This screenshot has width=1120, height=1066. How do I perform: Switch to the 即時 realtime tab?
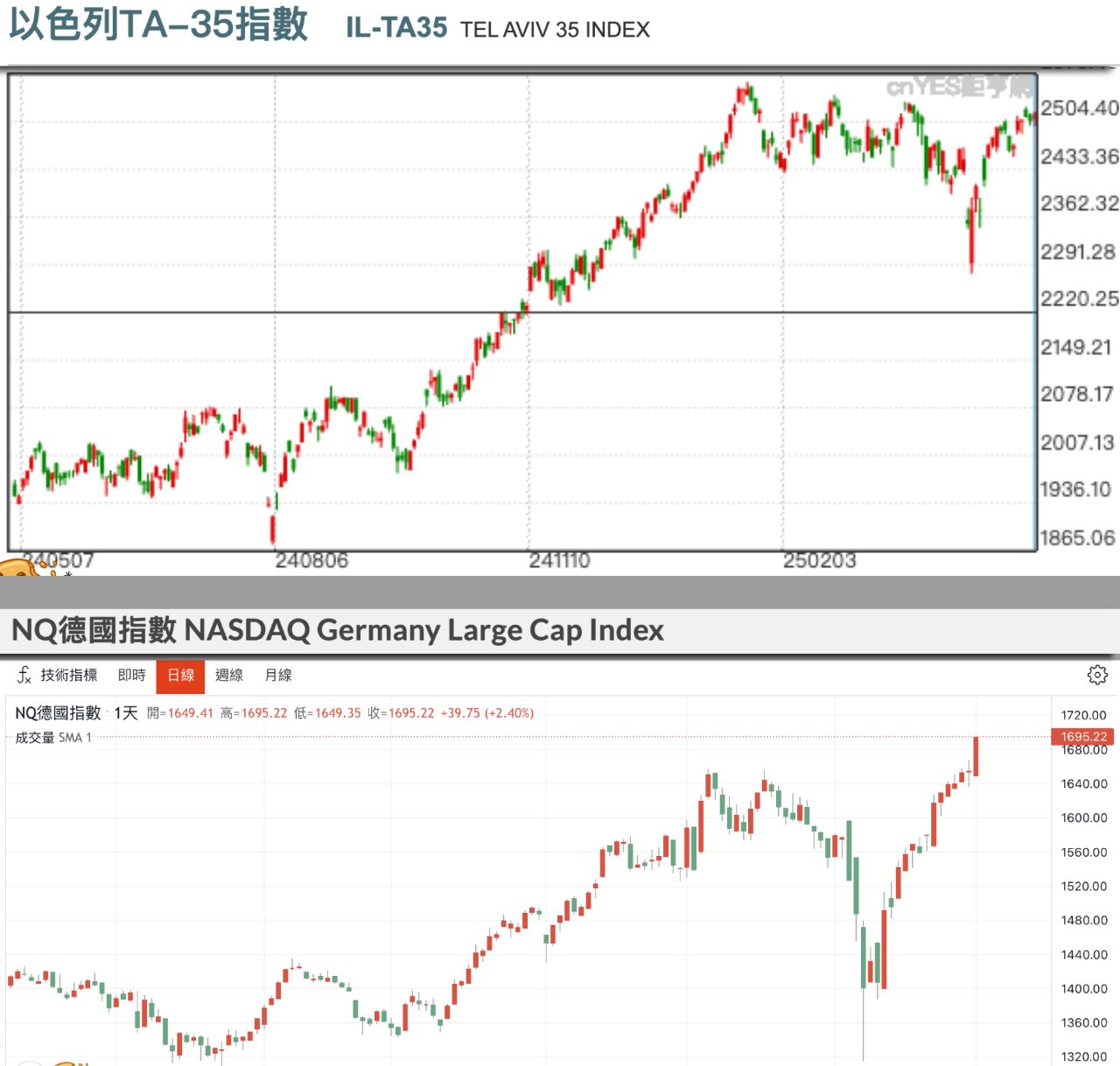pyautogui.click(x=132, y=675)
